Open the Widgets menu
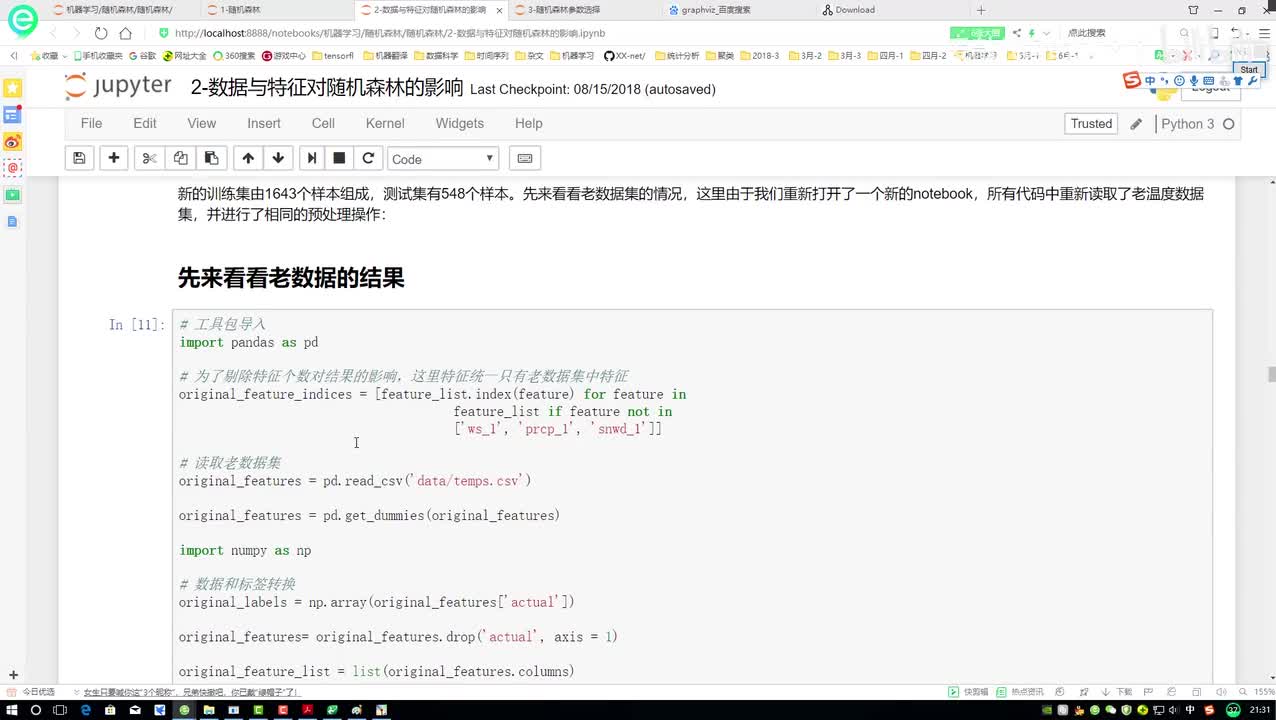 click(460, 123)
